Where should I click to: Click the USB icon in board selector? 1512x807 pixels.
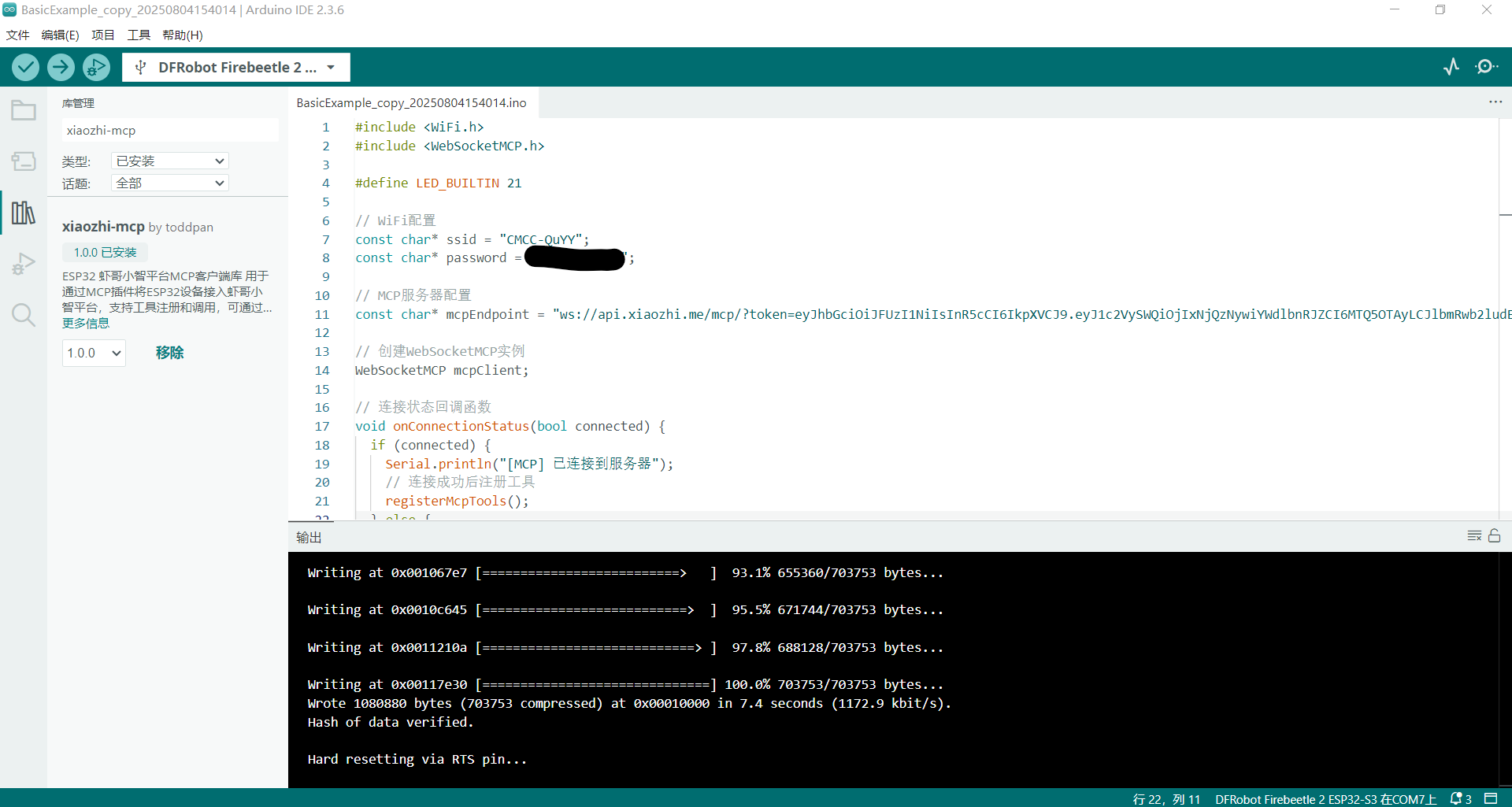141,68
